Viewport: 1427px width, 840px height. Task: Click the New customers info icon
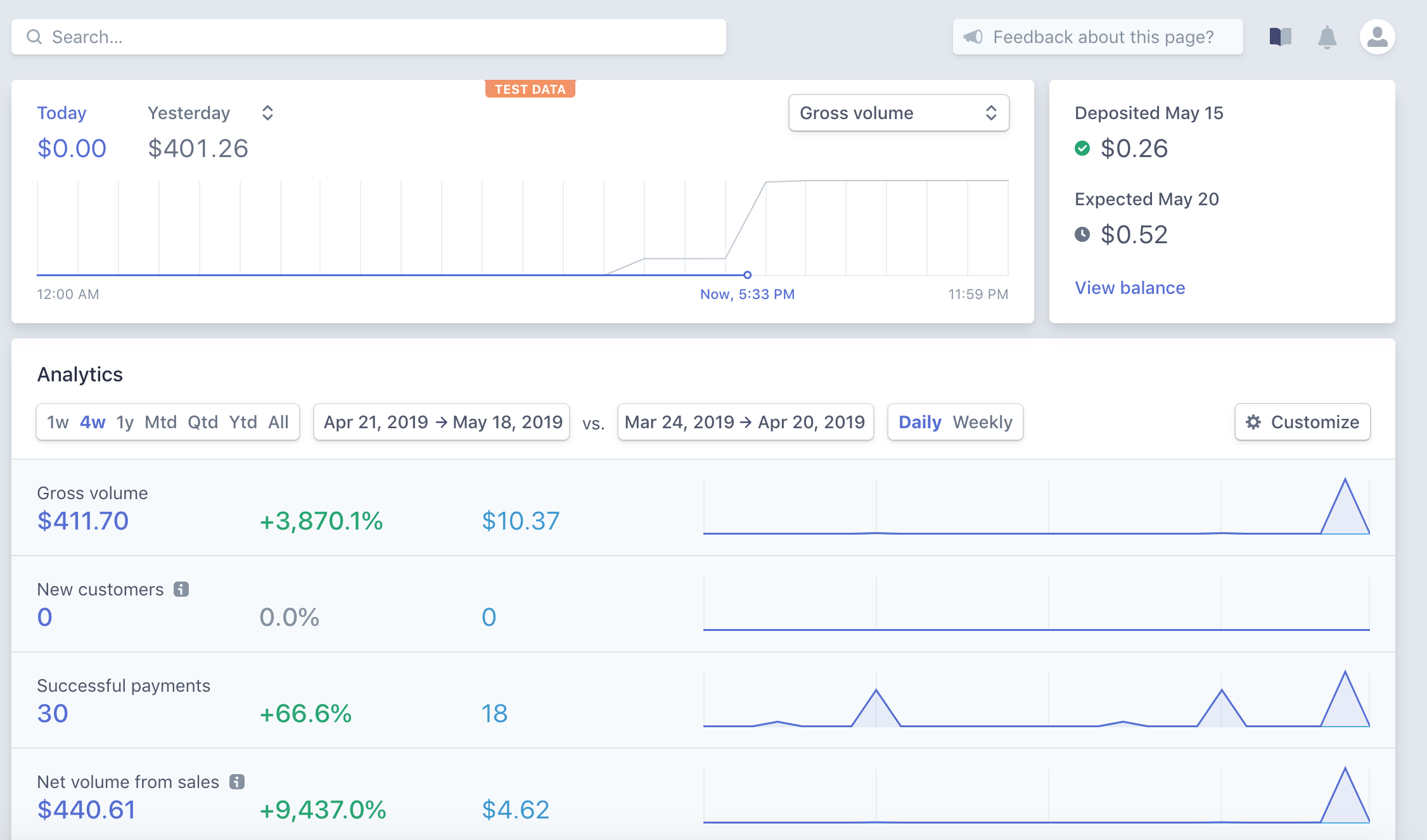point(181,589)
